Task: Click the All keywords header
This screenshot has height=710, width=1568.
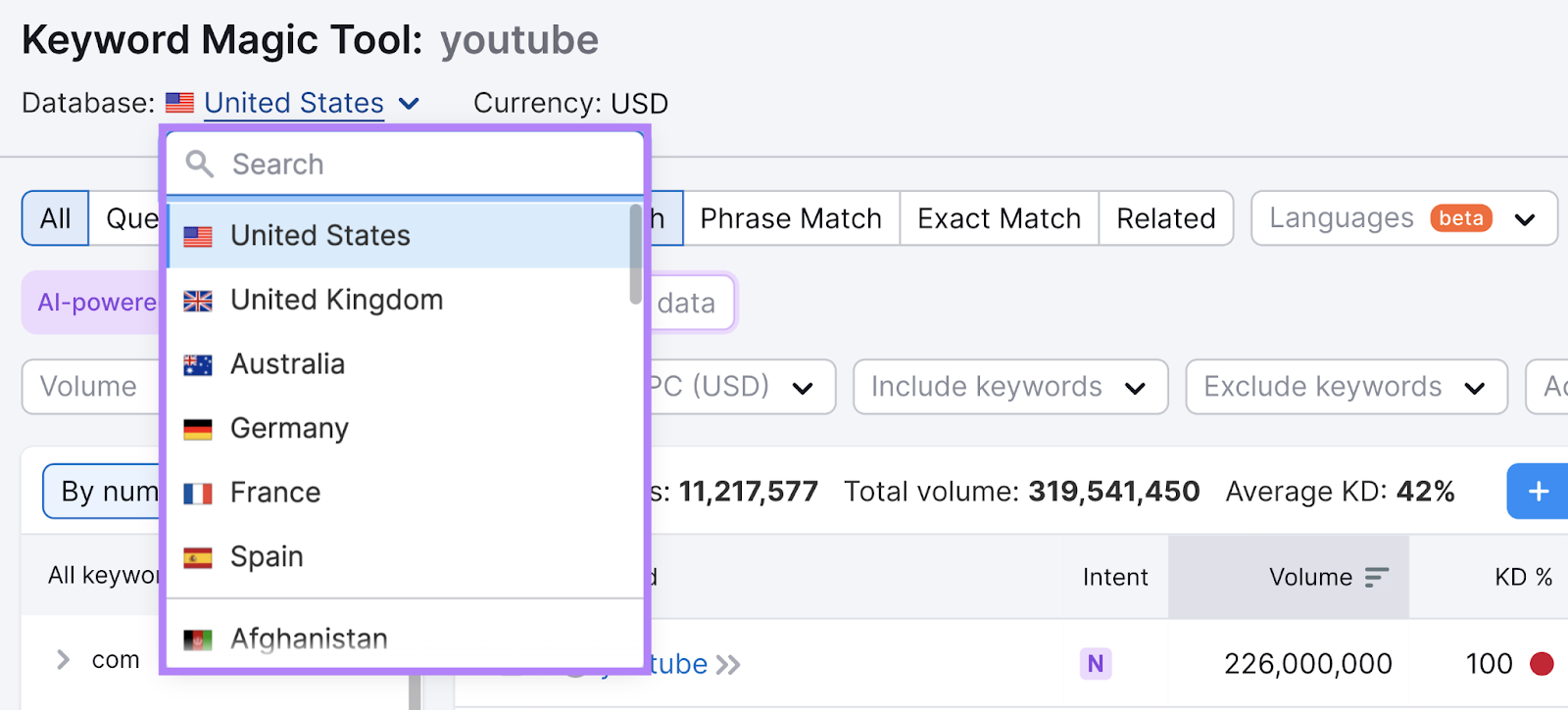Action: (x=103, y=575)
